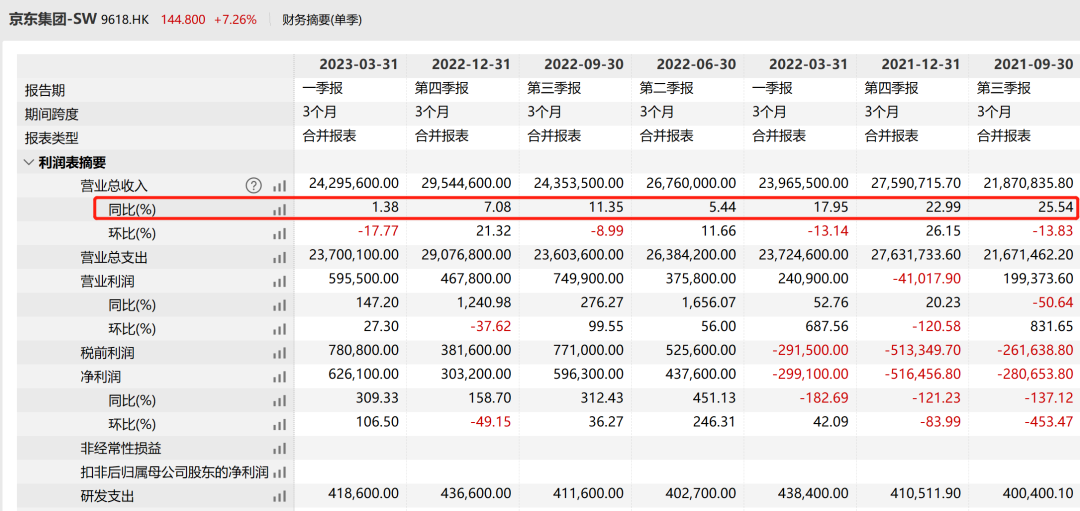Click revenue cell 29,544,600.00

coord(466,183)
